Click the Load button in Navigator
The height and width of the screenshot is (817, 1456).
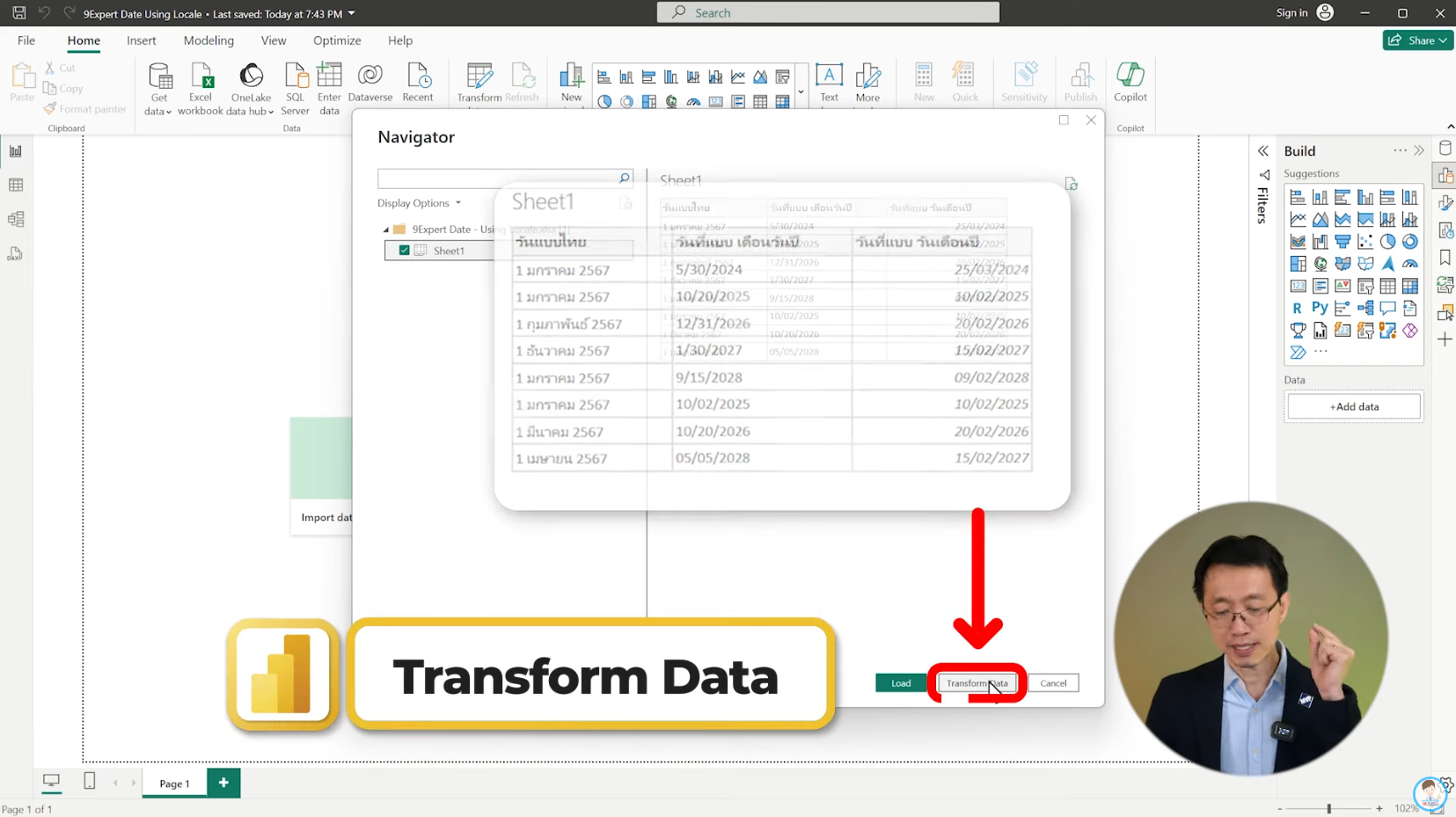(x=902, y=683)
